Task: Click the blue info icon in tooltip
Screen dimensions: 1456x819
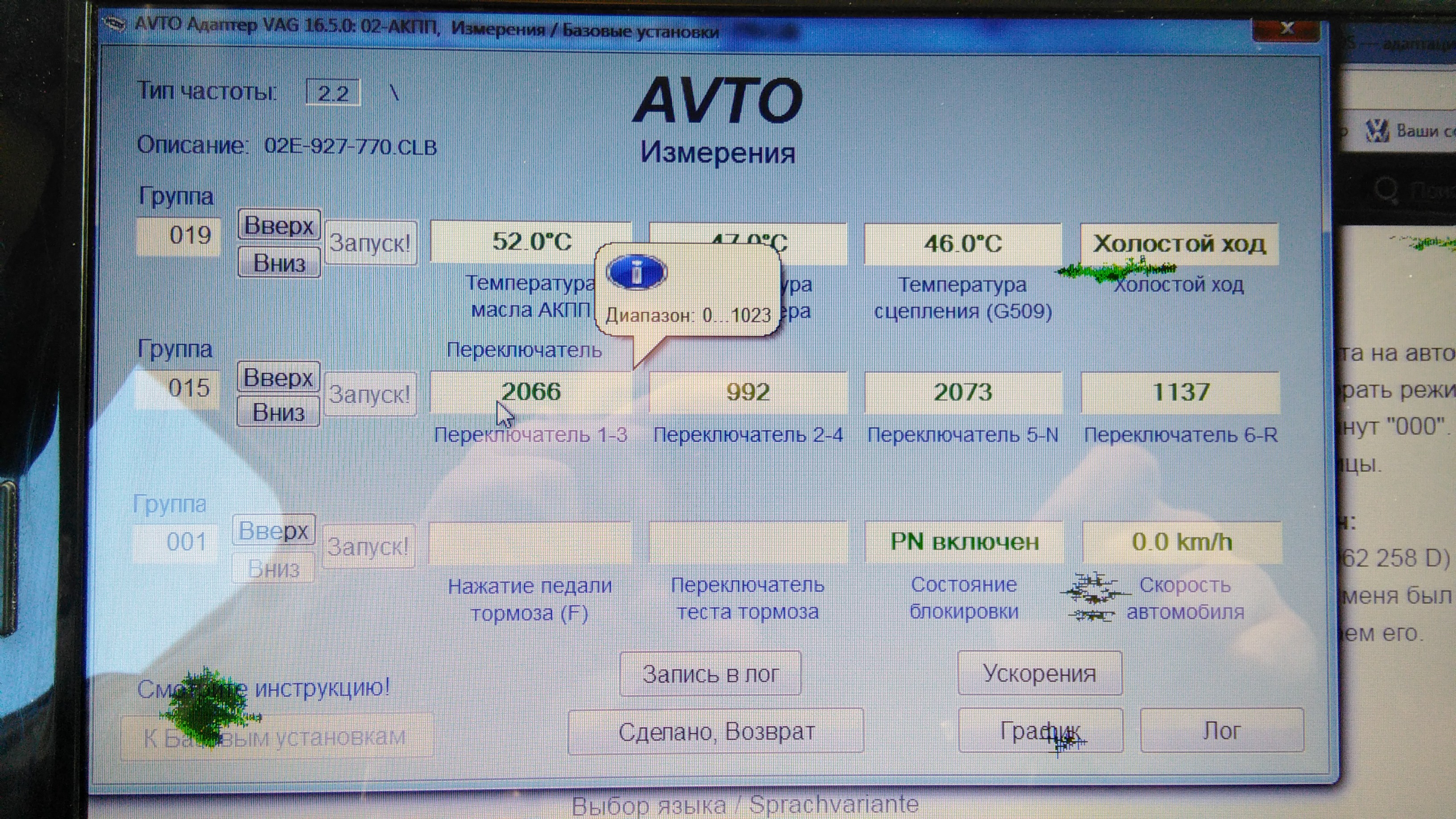Action: [x=637, y=273]
